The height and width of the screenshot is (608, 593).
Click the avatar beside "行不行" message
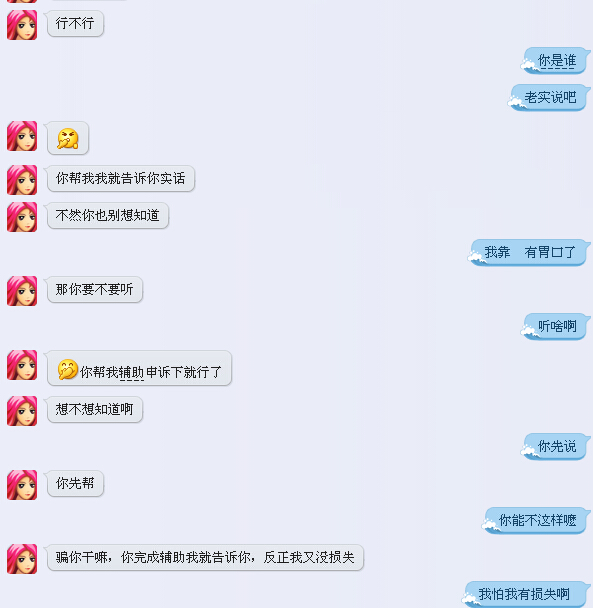(x=22, y=25)
